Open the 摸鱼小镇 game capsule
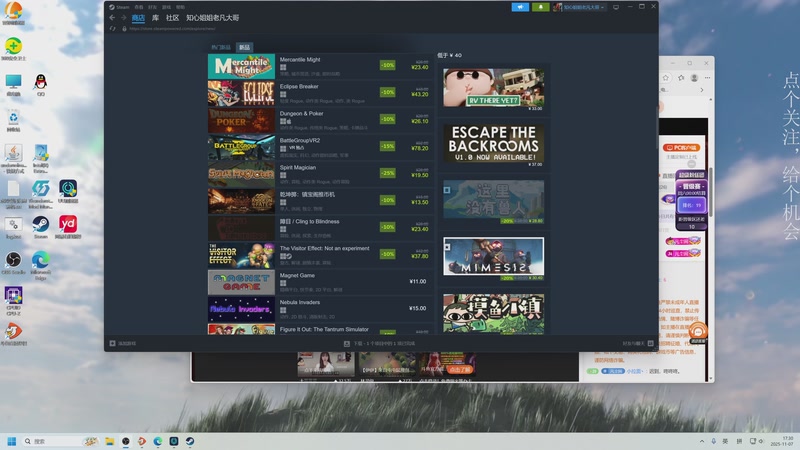 [493, 313]
